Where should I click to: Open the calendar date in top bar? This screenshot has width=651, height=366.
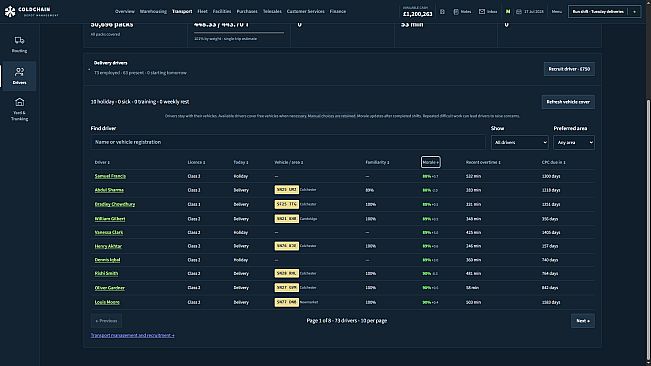pos(530,12)
